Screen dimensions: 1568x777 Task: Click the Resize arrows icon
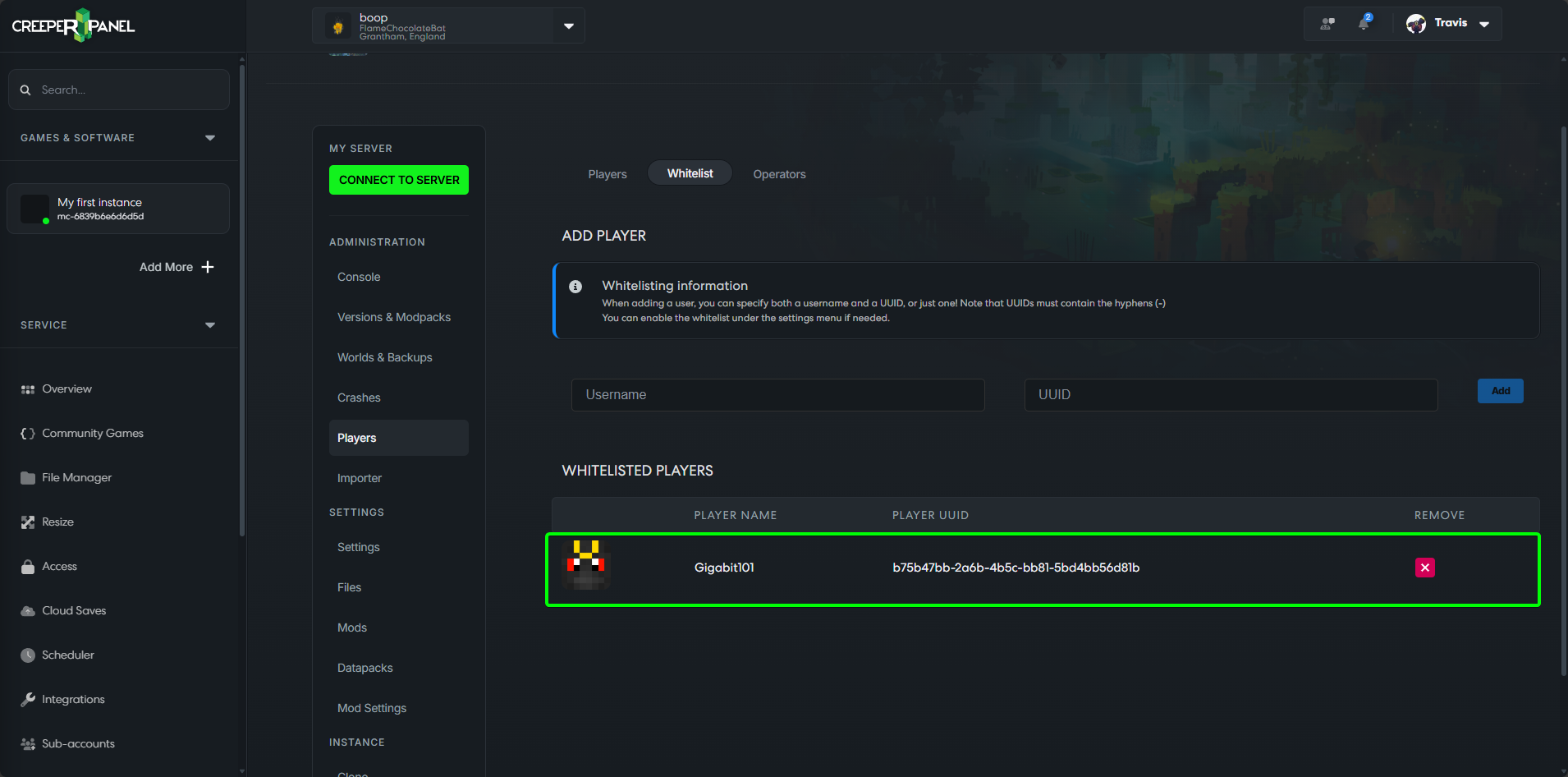[27, 522]
